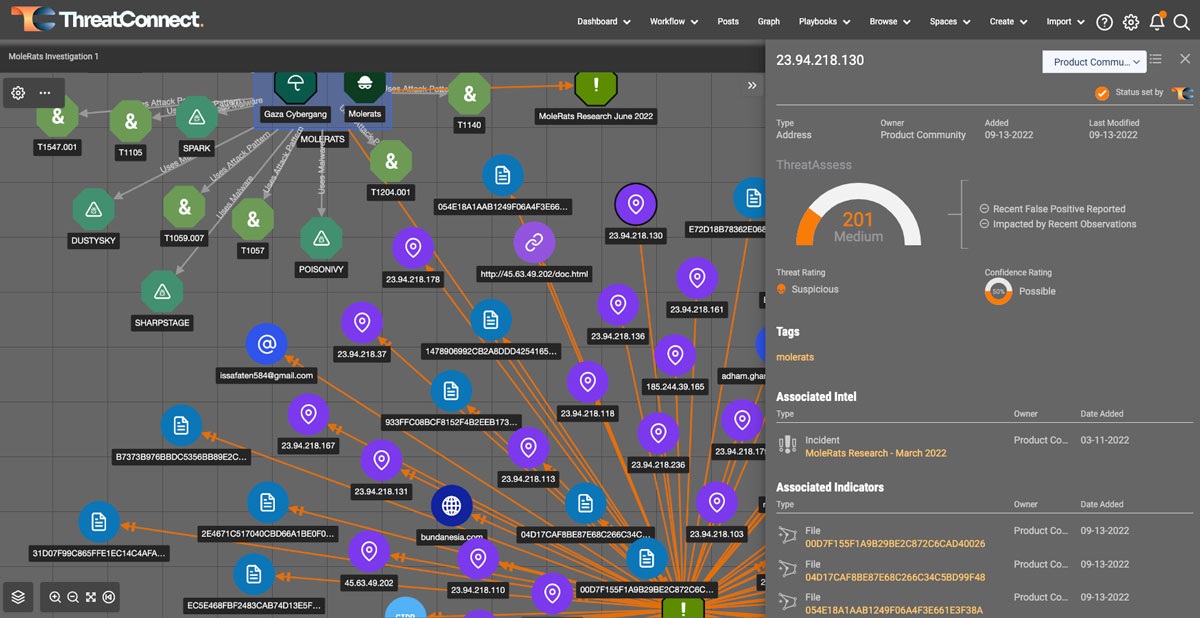Click the Owner column header under Associated Indicators
This screenshot has width=1200, height=618.
tap(1026, 505)
